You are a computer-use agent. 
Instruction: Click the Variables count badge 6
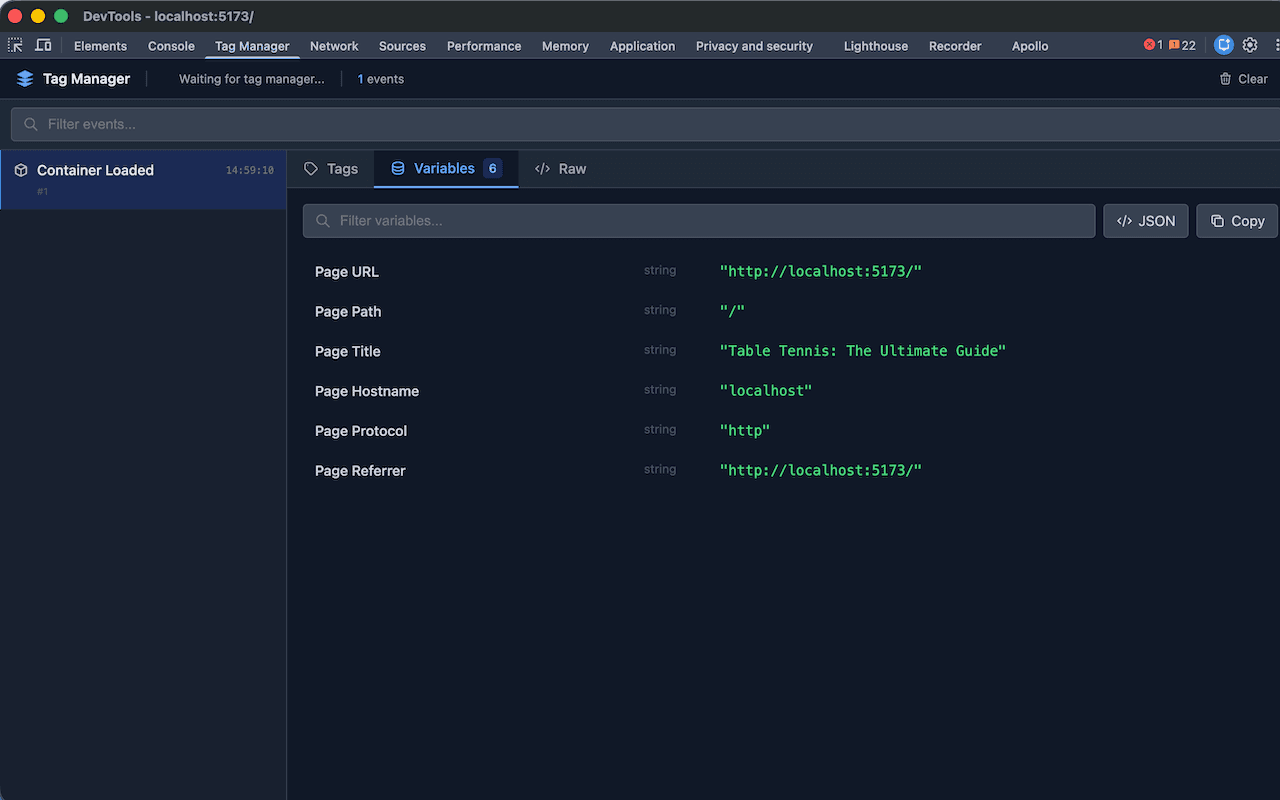pyautogui.click(x=492, y=169)
